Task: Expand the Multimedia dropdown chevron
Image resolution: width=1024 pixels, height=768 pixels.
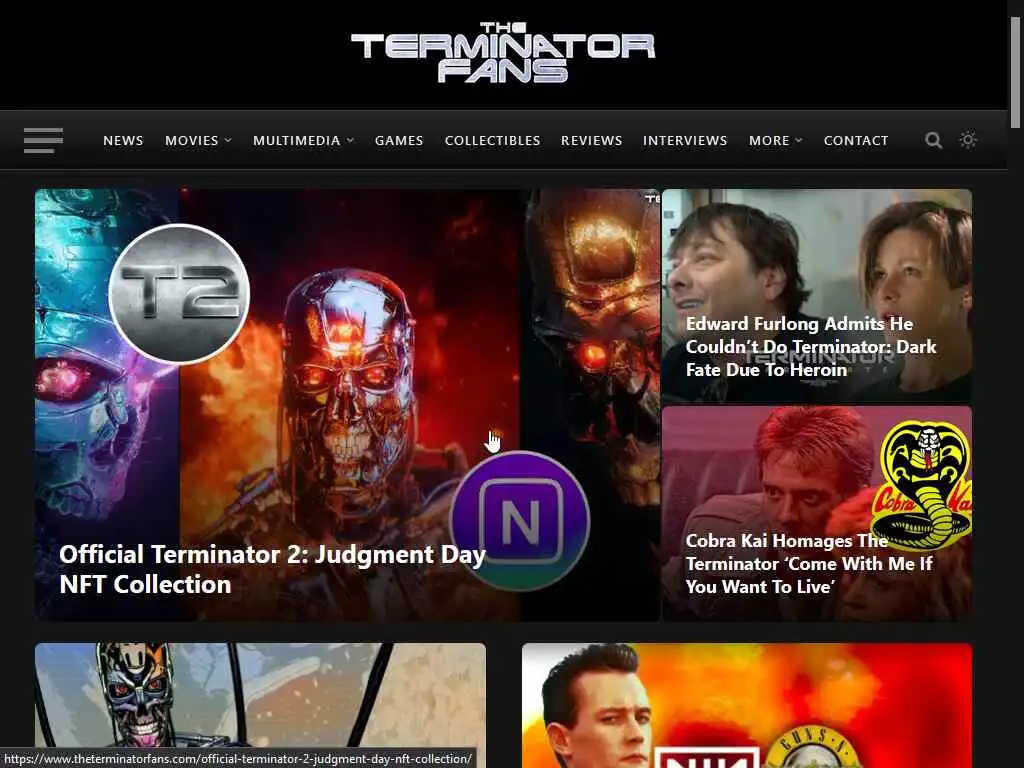Action: point(350,140)
